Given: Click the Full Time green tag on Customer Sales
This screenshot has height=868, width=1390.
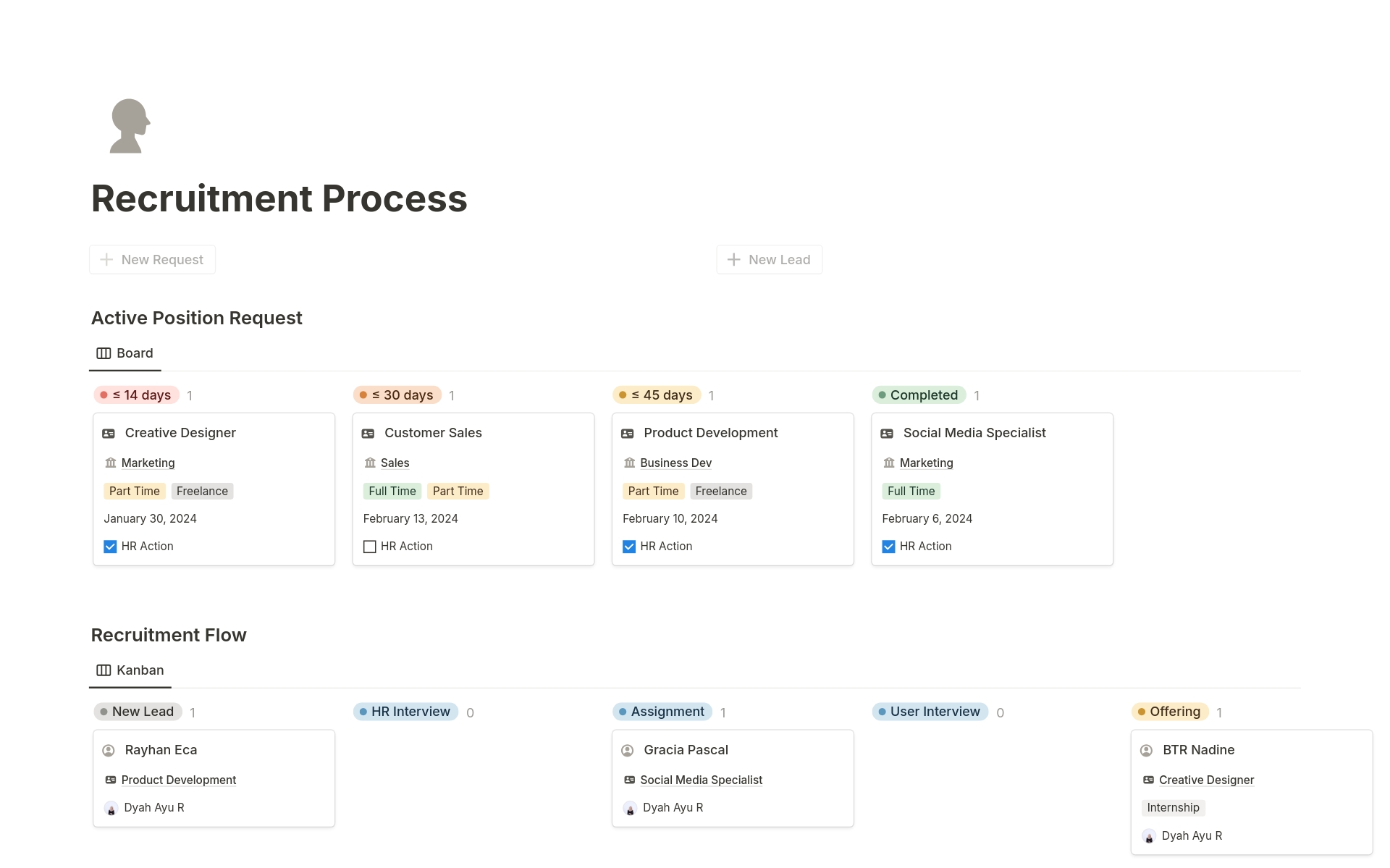Looking at the screenshot, I should tap(392, 491).
